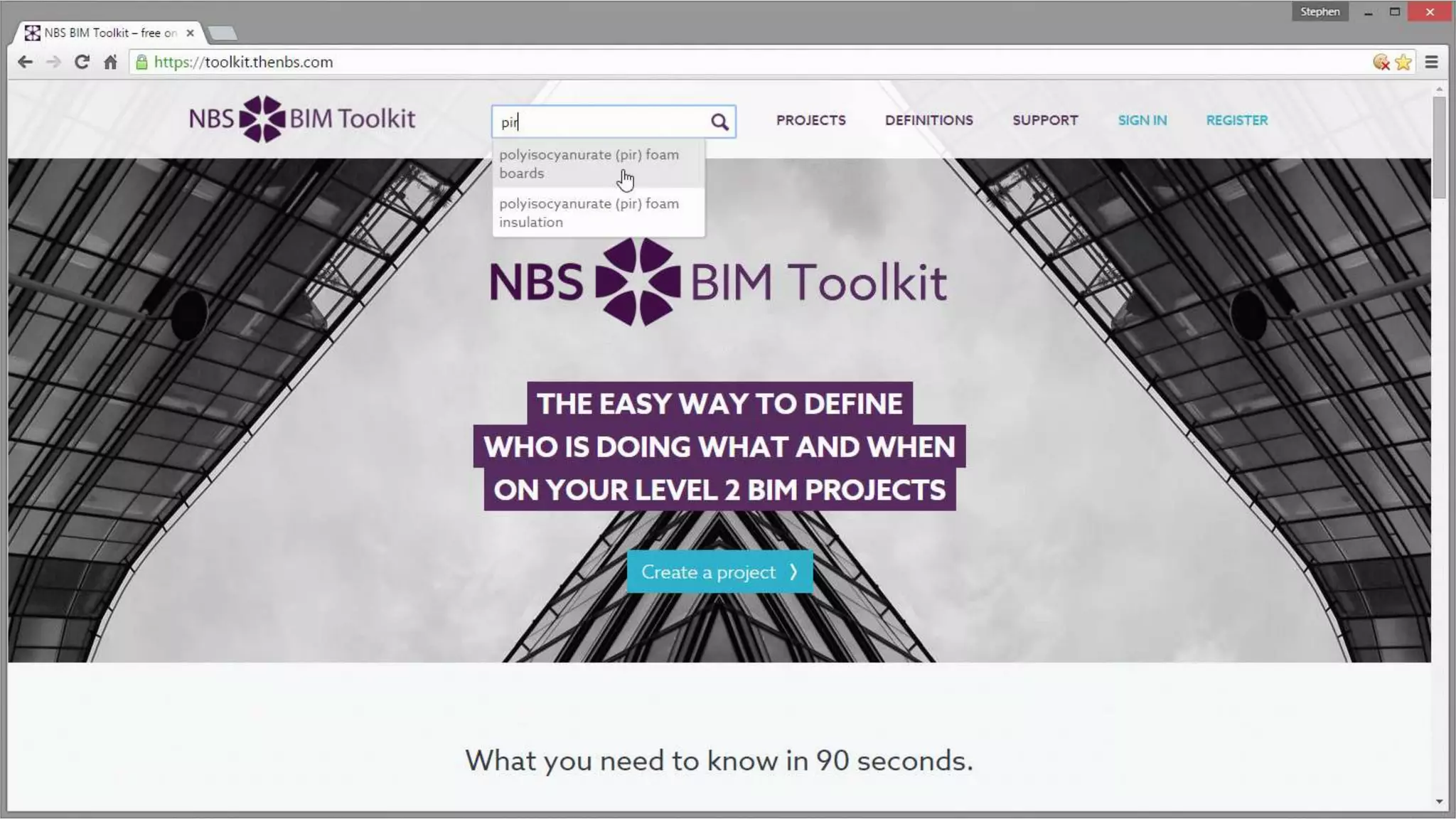Reload the page with refresh icon
1456x819 pixels.
82,62
